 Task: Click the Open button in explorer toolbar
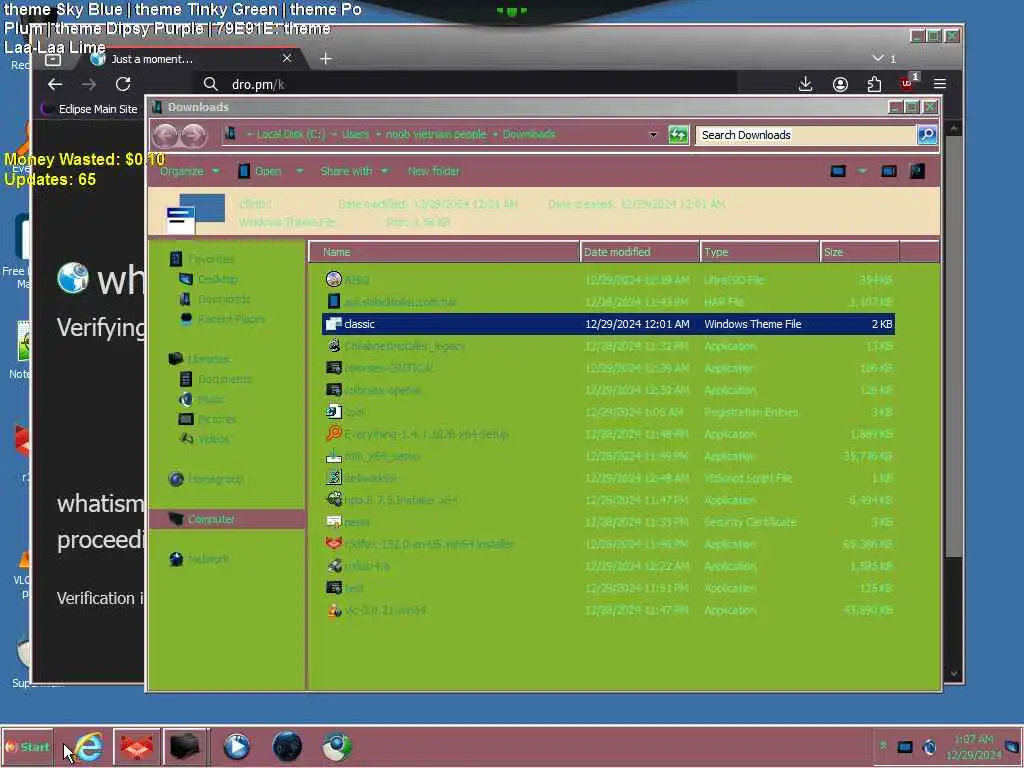[260, 171]
